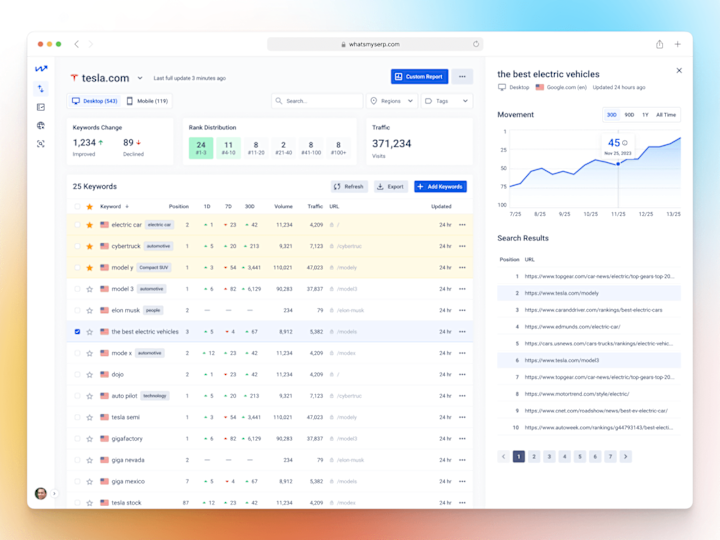
Task: Open tesla.com/modely search result
Action: tap(562, 293)
